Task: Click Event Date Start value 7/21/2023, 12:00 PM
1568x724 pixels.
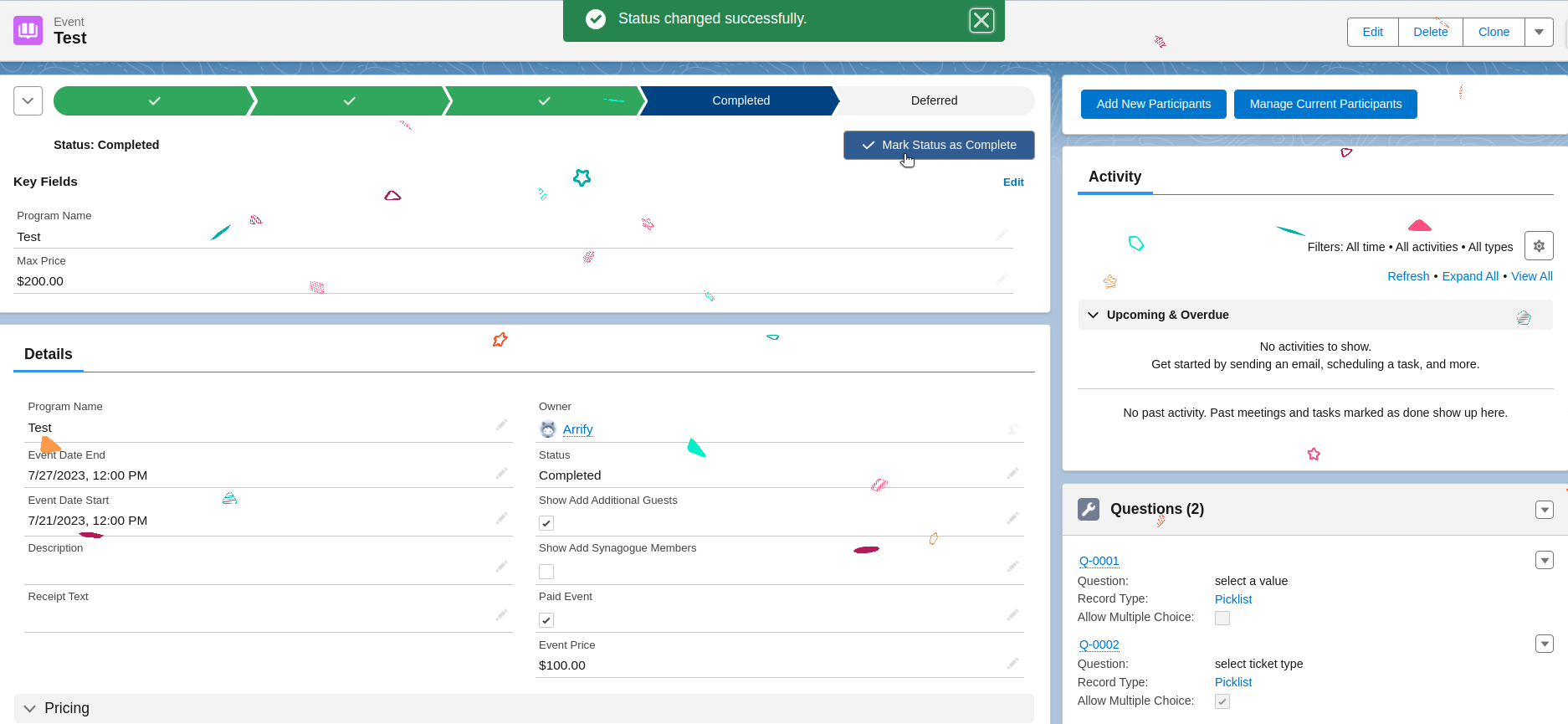Action: 88,521
